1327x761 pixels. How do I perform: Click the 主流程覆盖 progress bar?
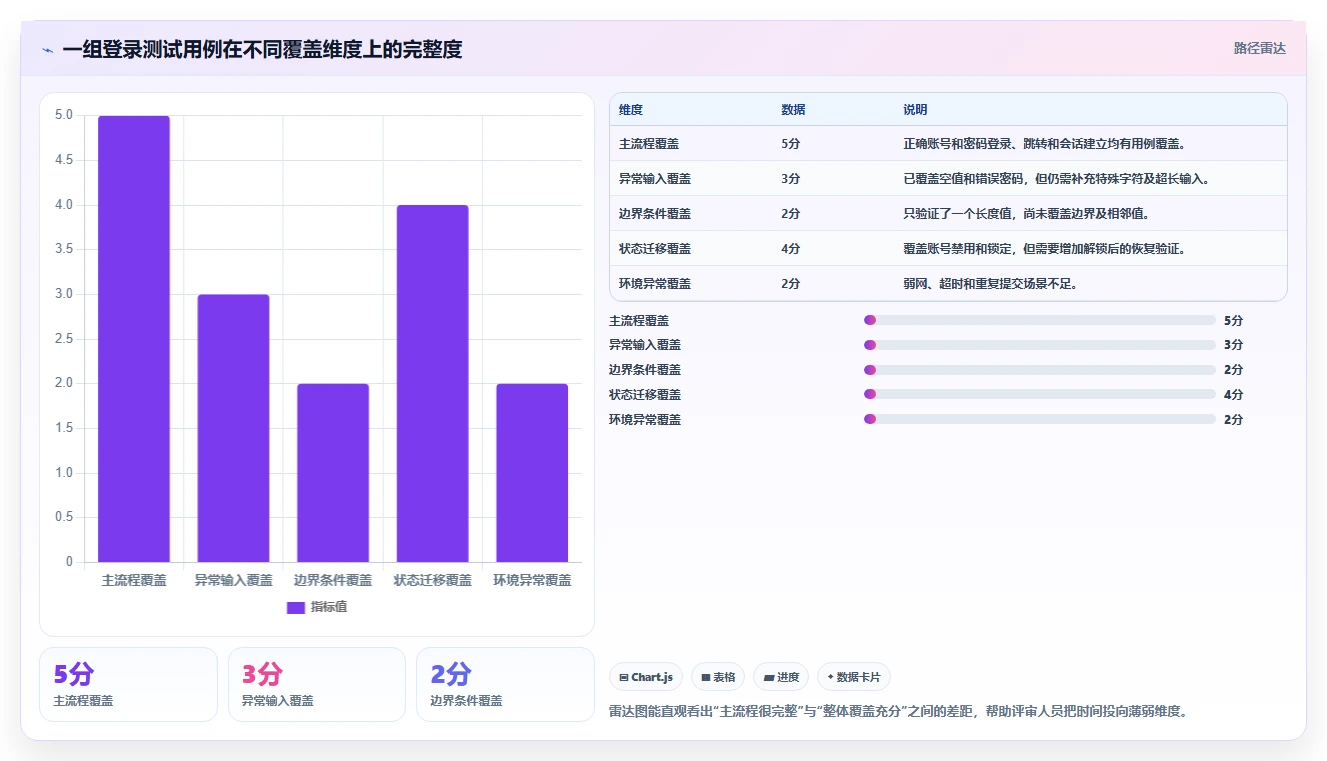click(x=1040, y=320)
